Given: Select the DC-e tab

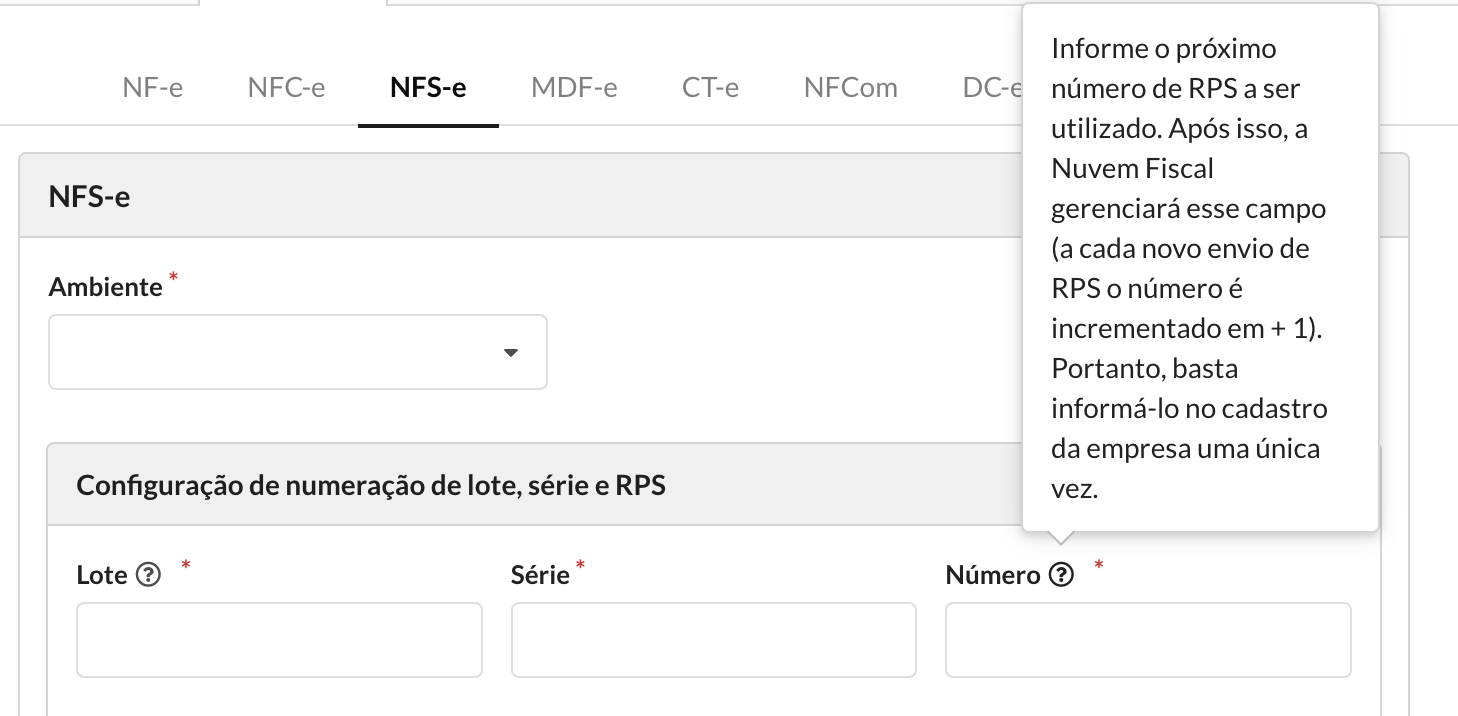Looking at the screenshot, I should (992, 87).
